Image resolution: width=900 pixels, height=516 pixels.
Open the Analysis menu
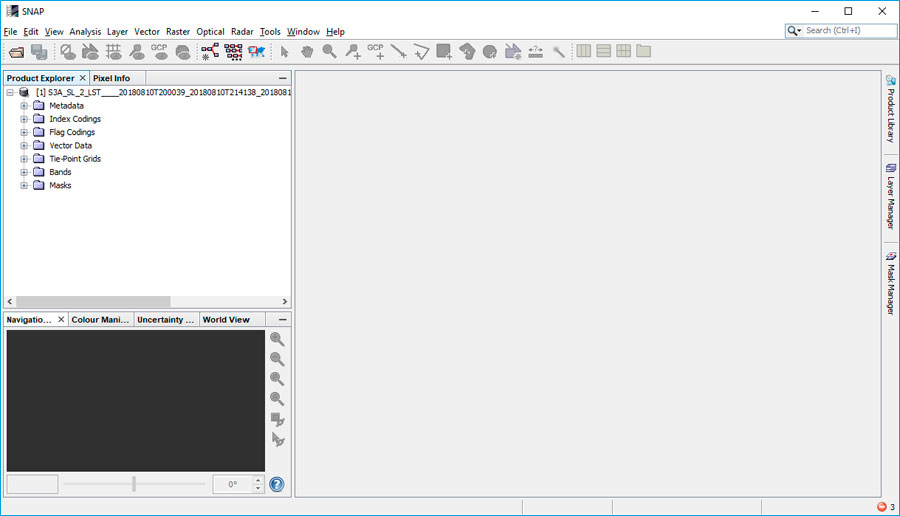[x=85, y=32]
